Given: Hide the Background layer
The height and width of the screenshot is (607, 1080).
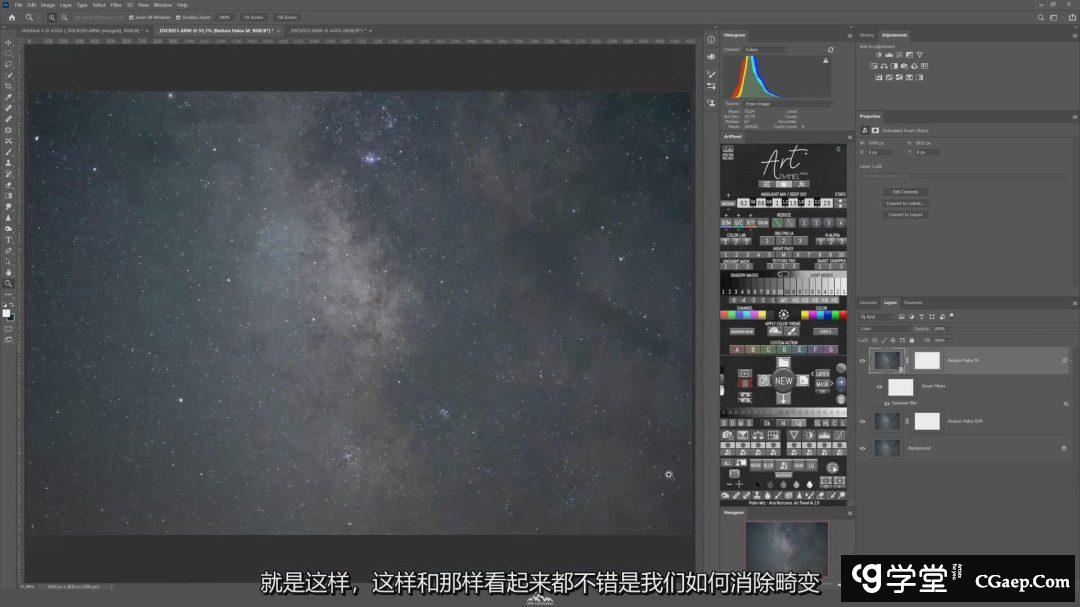Looking at the screenshot, I should coord(863,448).
